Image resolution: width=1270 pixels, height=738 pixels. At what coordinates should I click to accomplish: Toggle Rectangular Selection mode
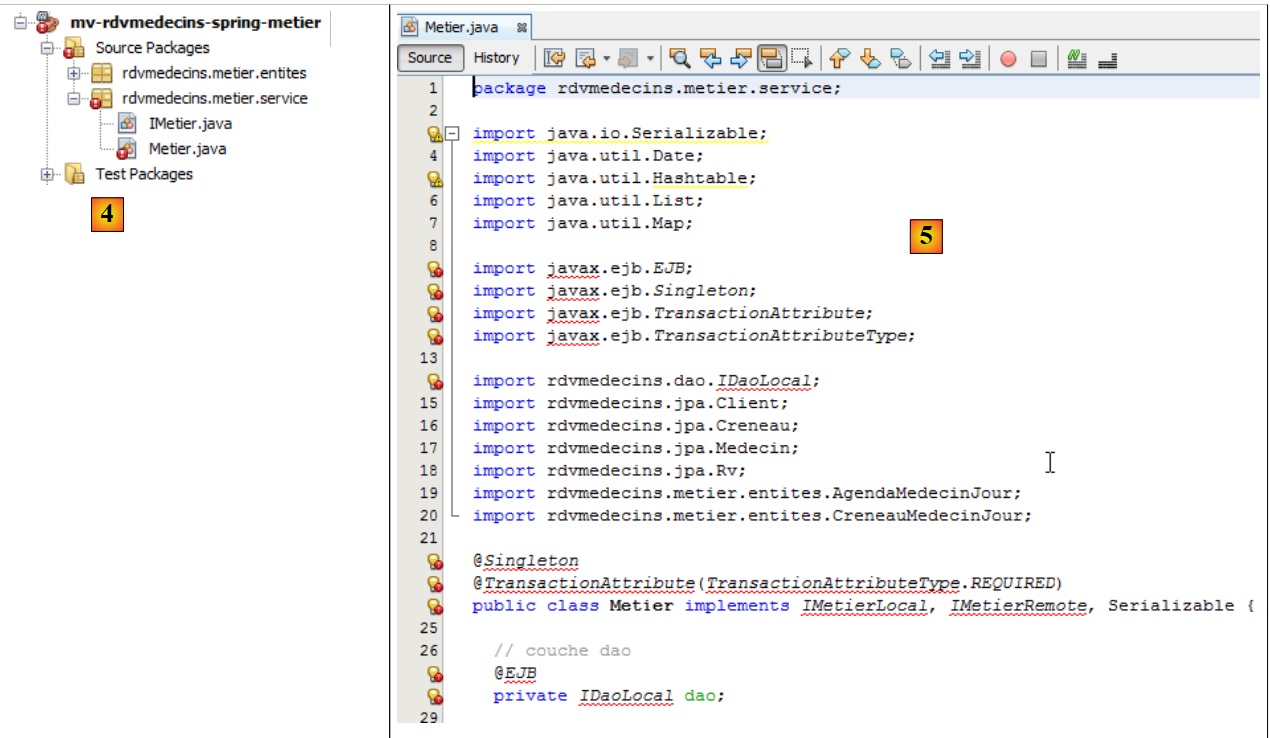[x=802, y=58]
